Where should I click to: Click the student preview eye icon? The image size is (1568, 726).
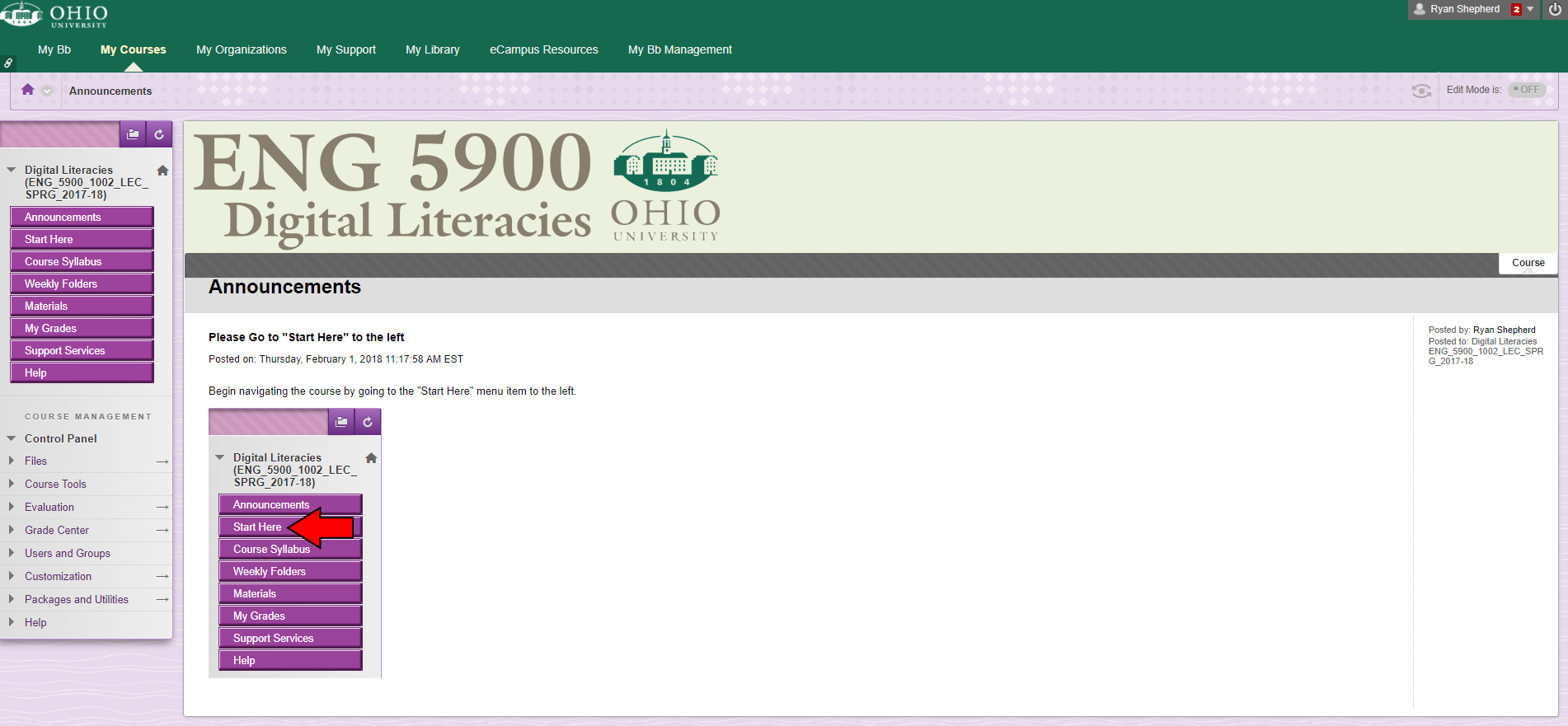[x=1421, y=91]
